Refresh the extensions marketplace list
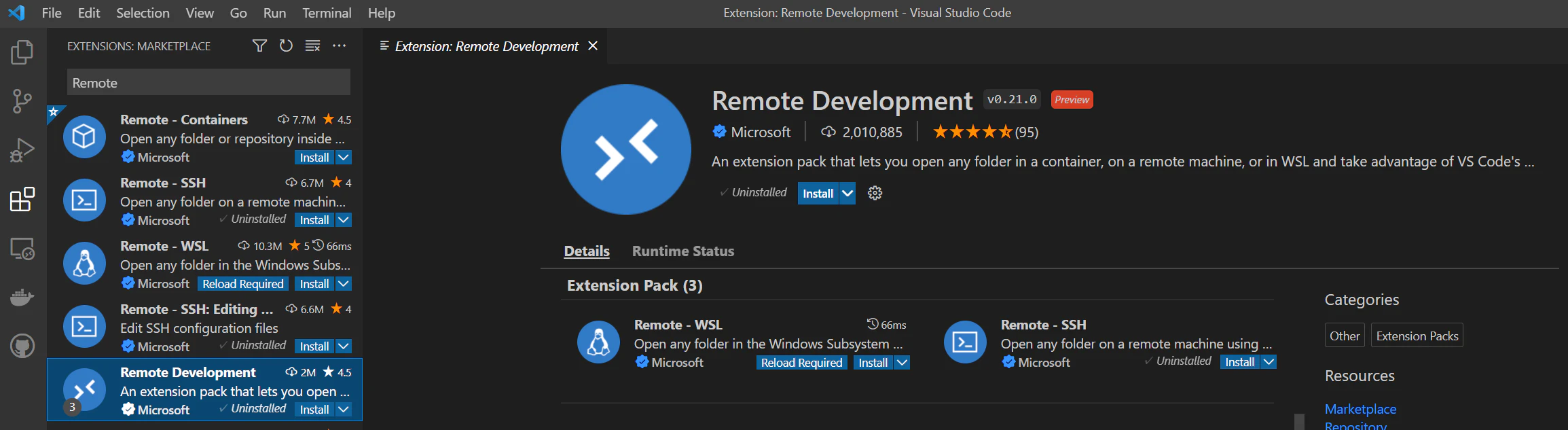 coord(286,46)
